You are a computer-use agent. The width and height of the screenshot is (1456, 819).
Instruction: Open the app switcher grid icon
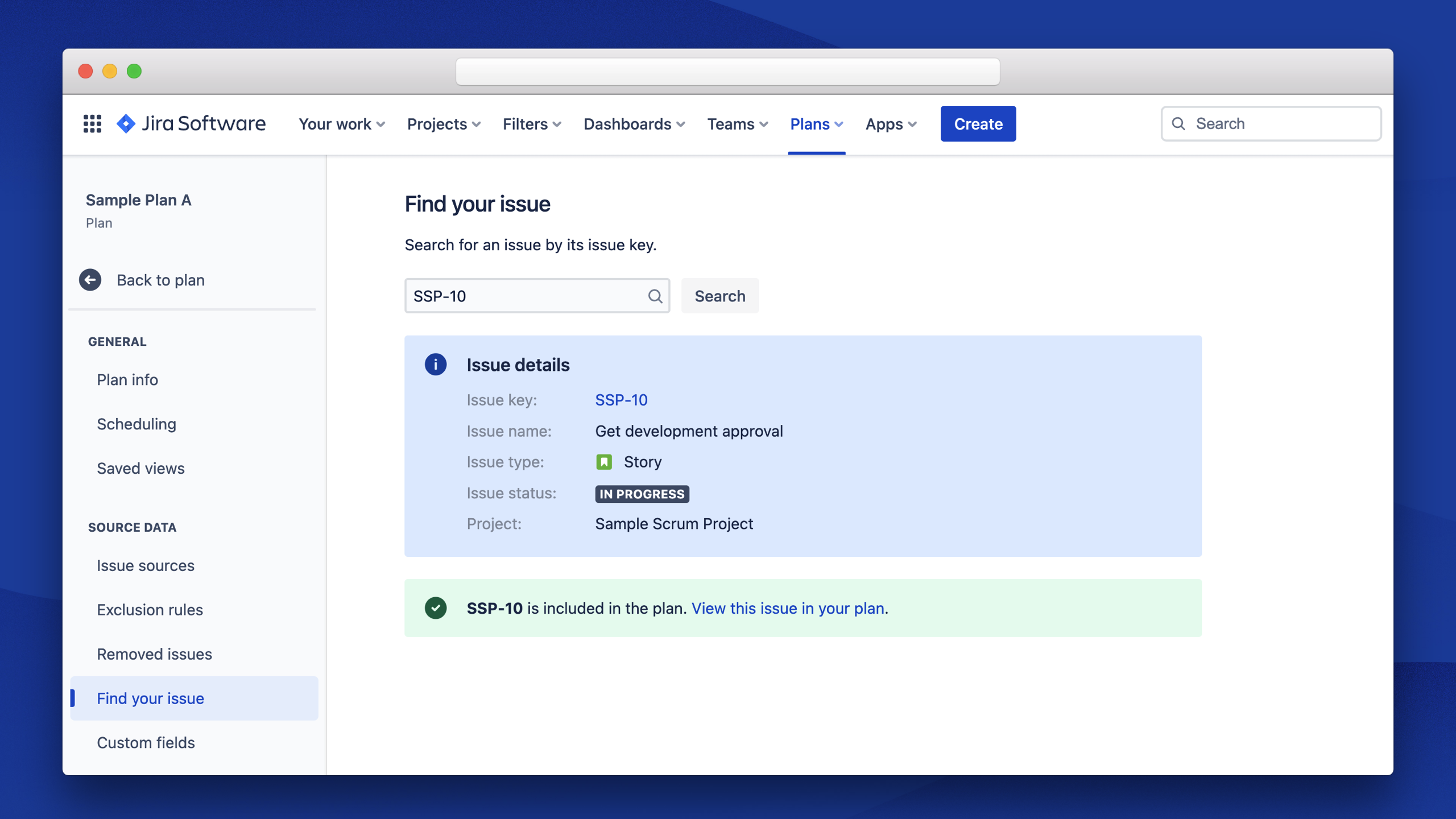92,123
